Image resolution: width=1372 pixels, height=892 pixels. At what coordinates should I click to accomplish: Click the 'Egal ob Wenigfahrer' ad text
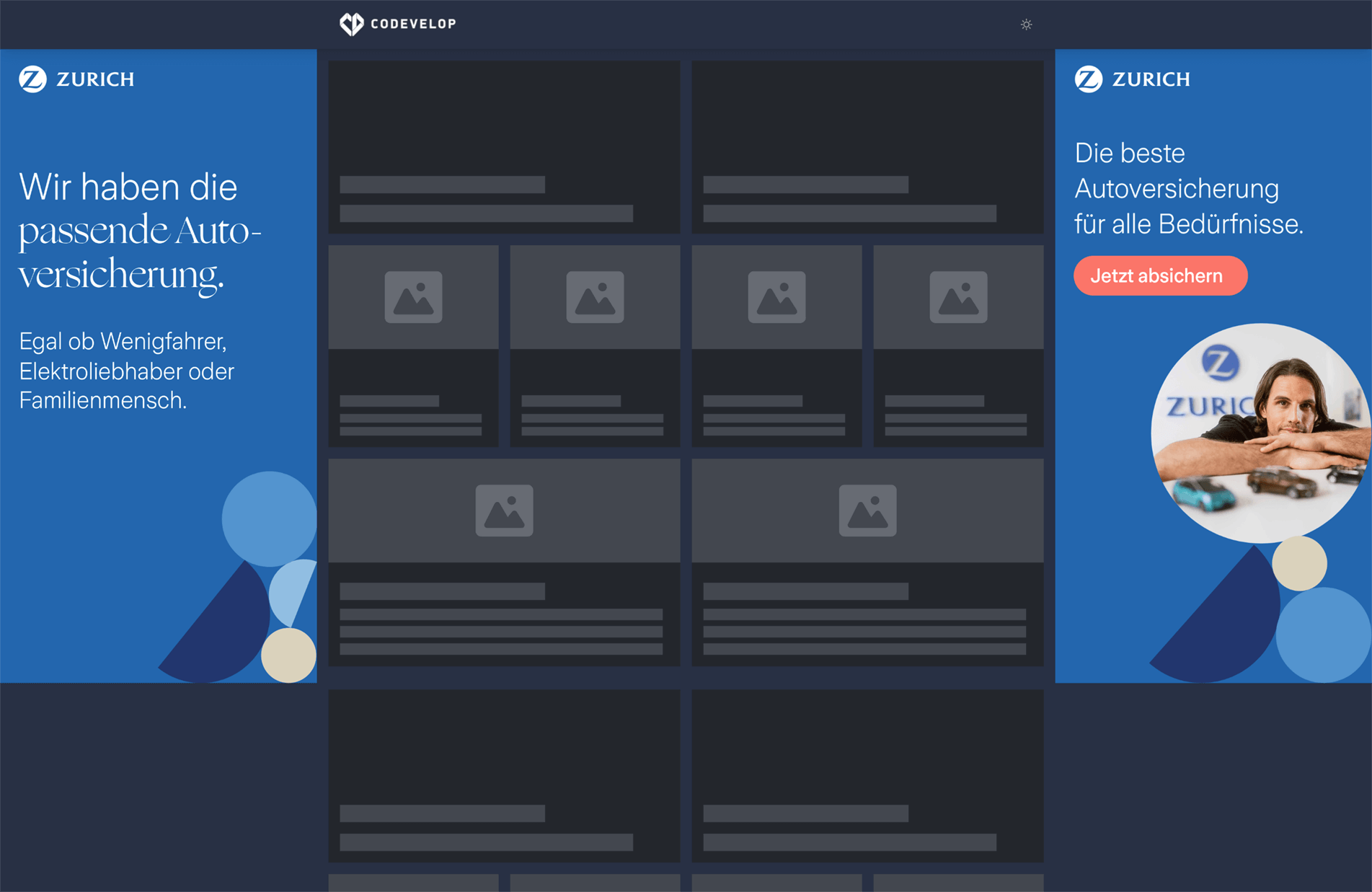(127, 371)
